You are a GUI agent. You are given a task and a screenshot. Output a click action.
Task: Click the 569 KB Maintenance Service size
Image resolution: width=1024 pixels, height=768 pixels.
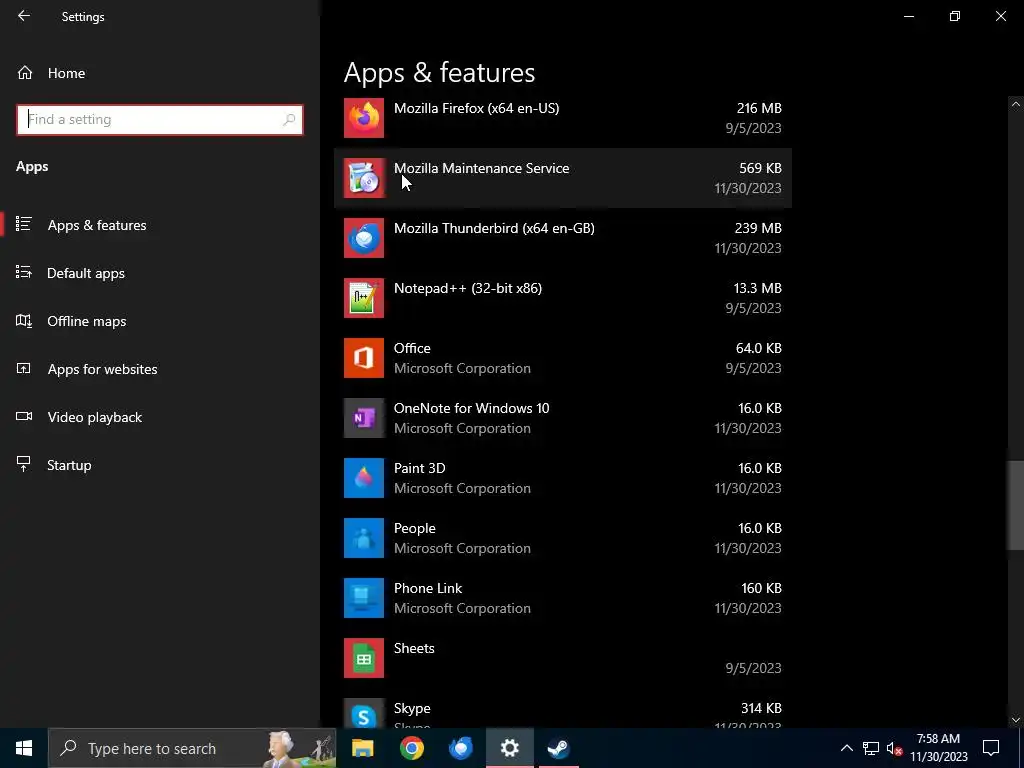(760, 168)
